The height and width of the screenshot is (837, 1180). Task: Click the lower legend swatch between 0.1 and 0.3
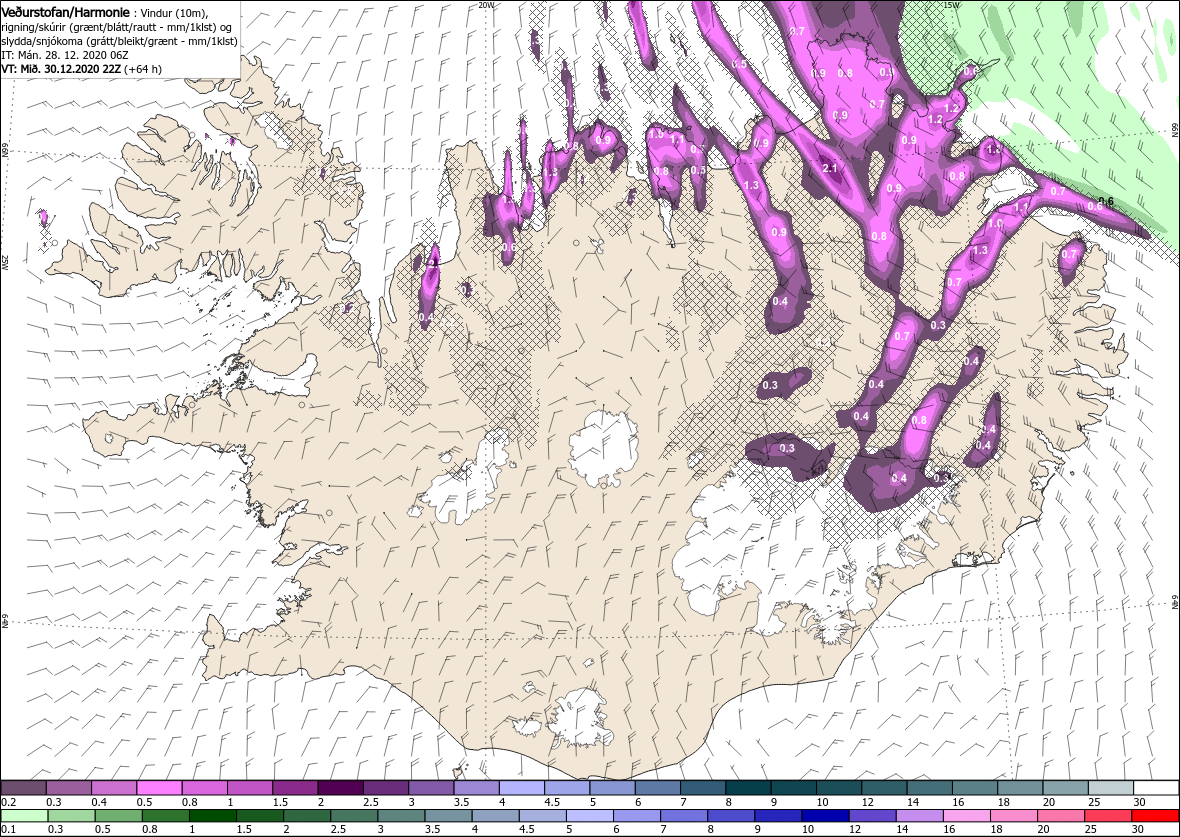(24, 816)
